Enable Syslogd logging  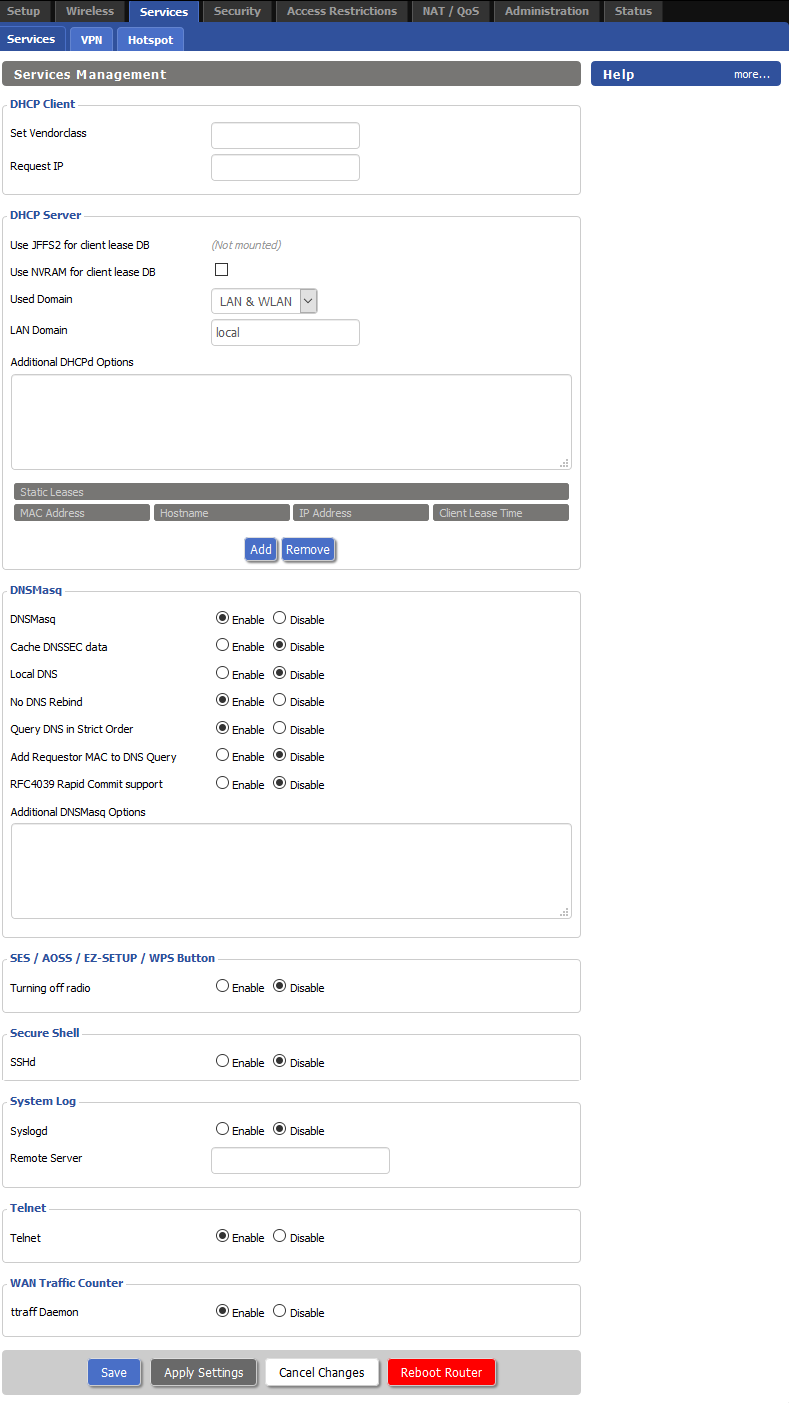[x=223, y=1129]
